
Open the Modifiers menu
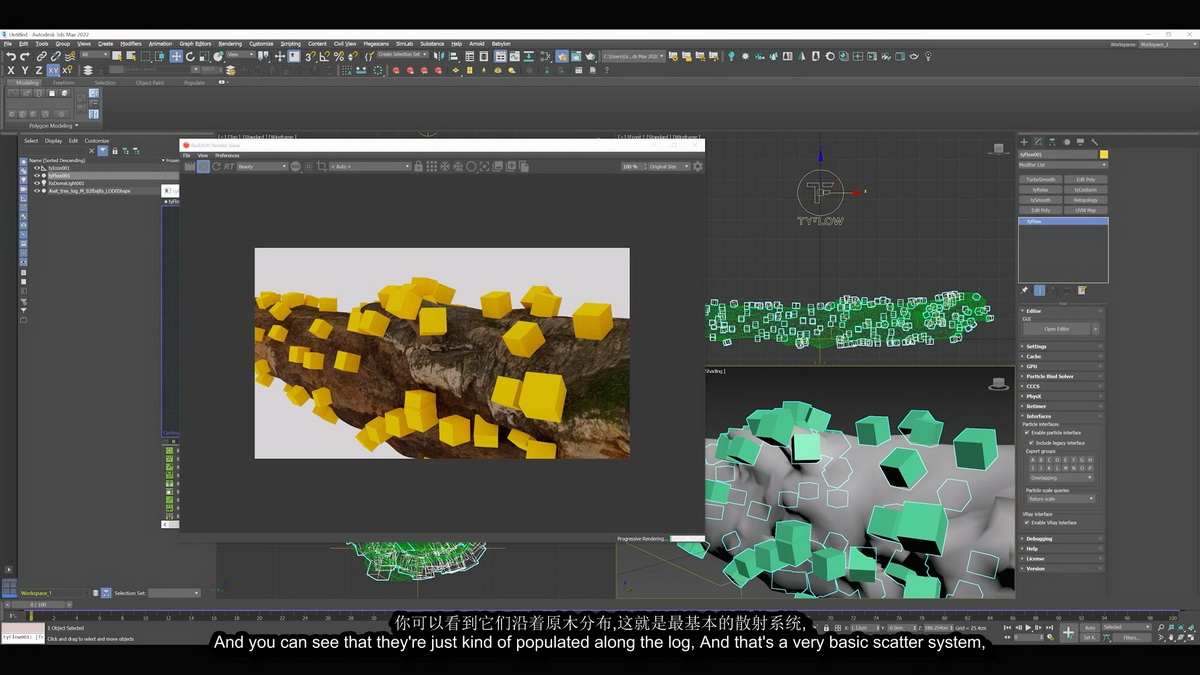coord(131,44)
